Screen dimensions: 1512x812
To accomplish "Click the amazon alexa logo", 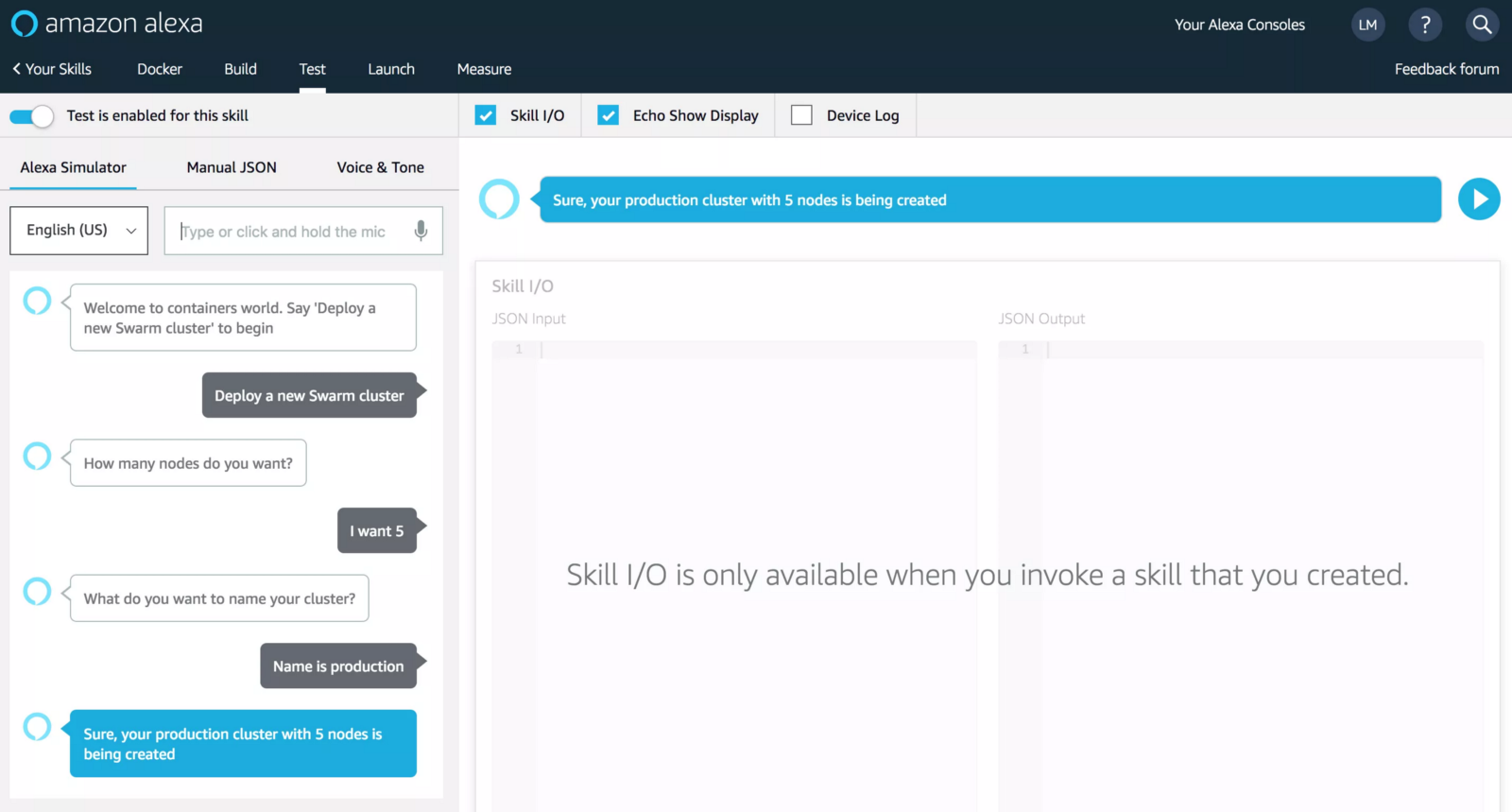I will [107, 24].
